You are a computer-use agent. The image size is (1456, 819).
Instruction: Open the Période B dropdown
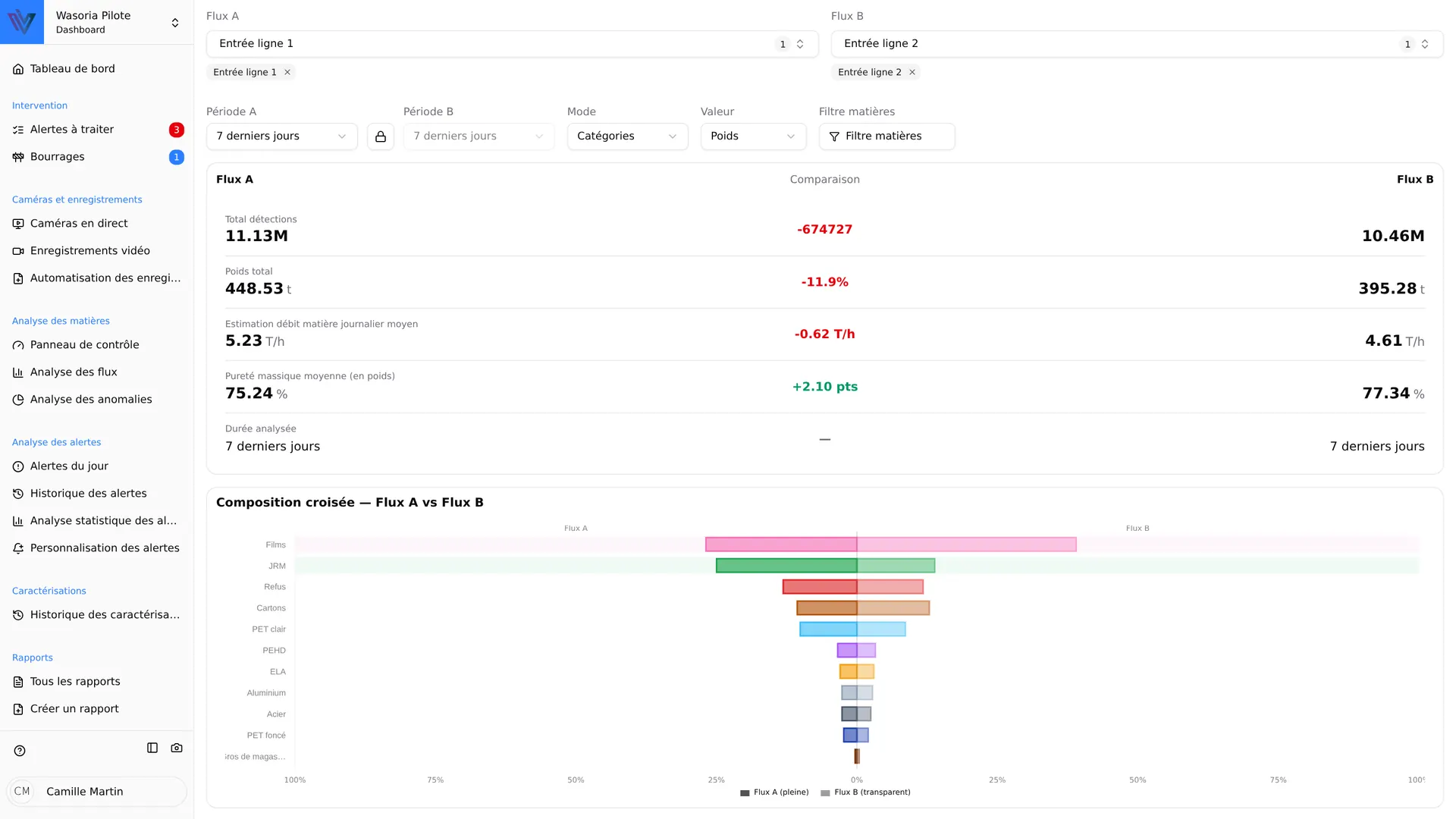pos(479,136)
